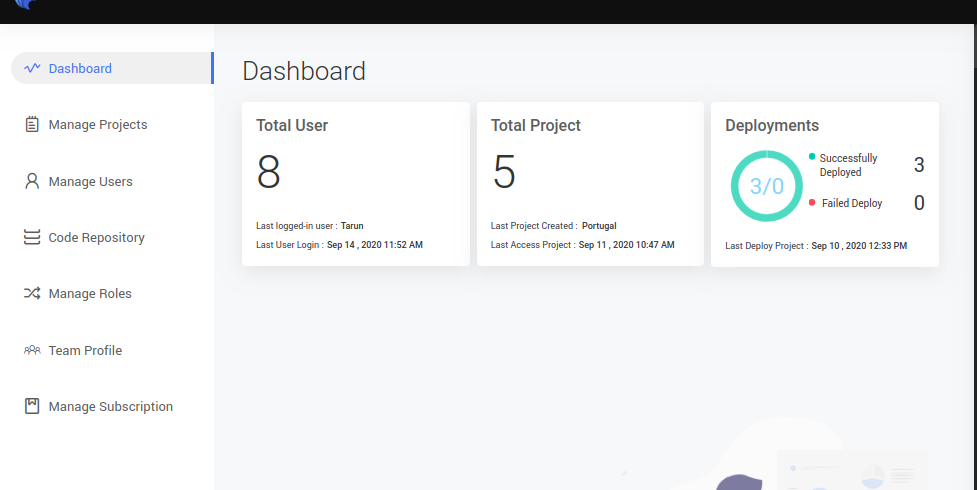The height and width of the screenshot is (490, 977).
Task: Navigate to Manage Subscription
Action: (110, 407)
